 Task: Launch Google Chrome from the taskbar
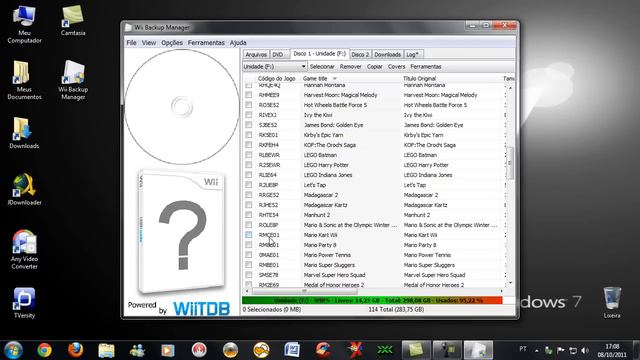point(44,350)
